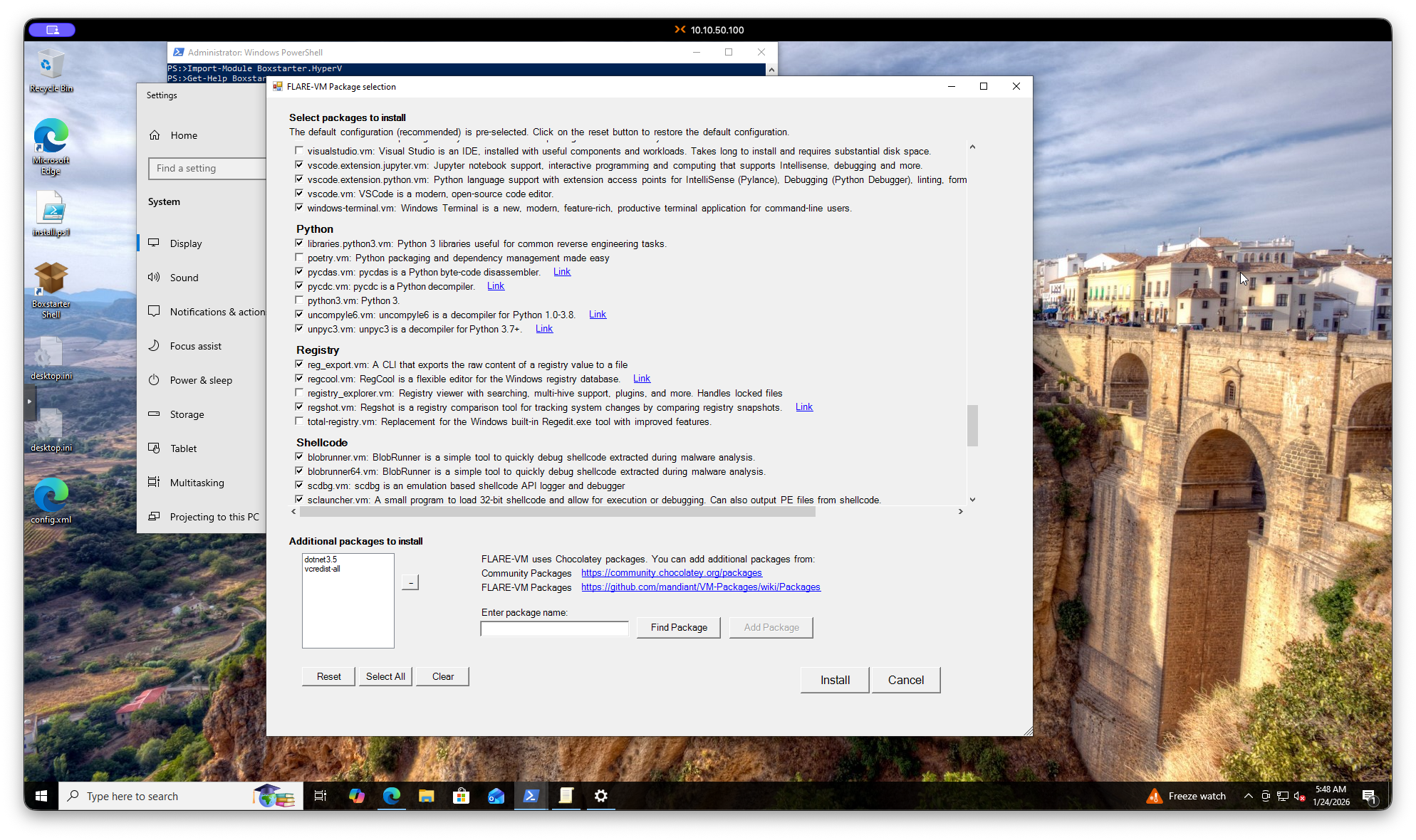1416x840 pixels.
Task: Open the Recycle Bin desktop icon
Action: [51, 70]
